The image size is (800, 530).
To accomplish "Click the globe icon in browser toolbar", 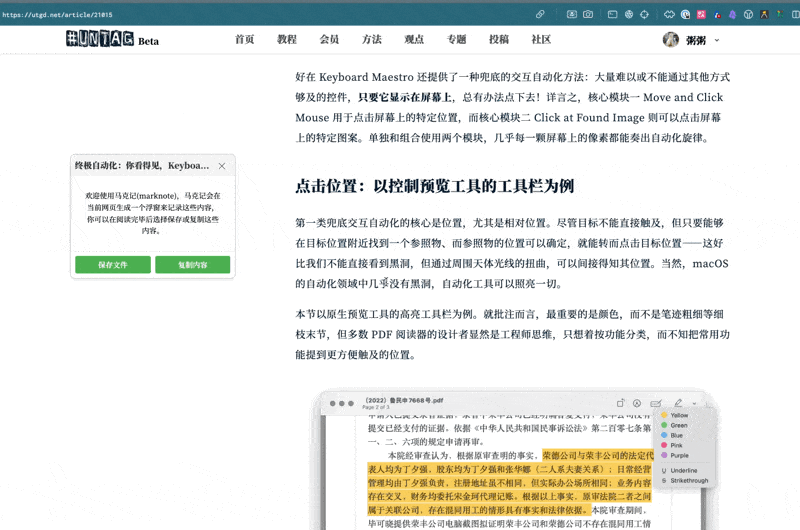I will [629, 14].
